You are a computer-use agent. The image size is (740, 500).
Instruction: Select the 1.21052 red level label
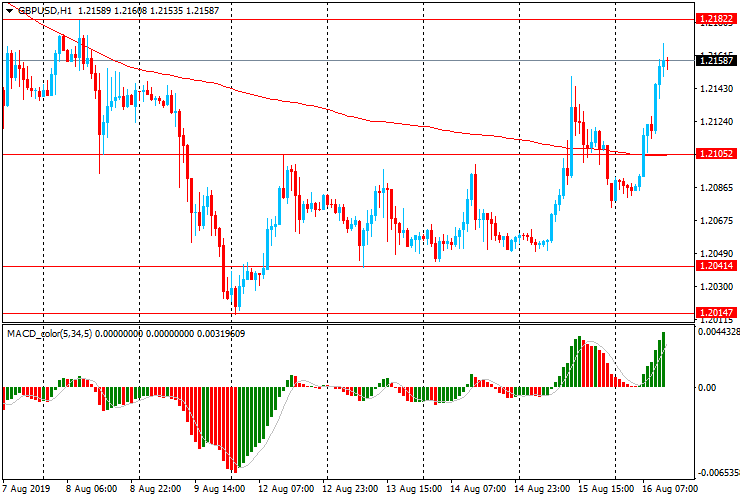click(x=716, y=153)
